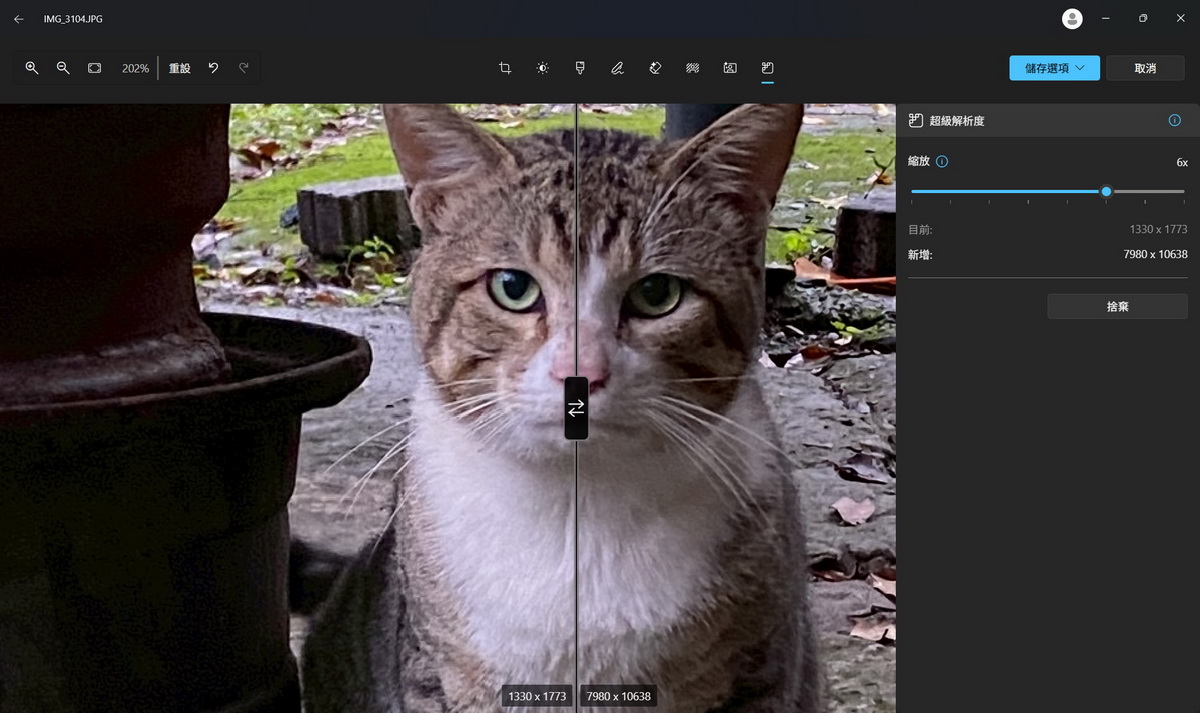Select the super resolution tool tab

pyautogui.click(x=767, y=68)
